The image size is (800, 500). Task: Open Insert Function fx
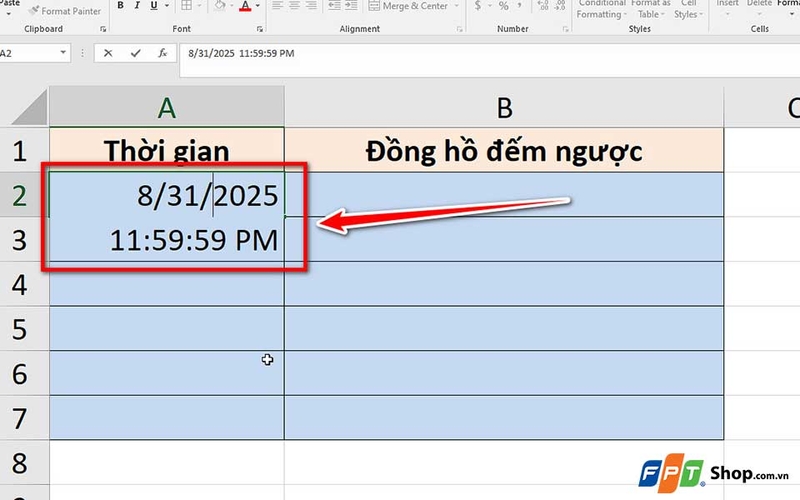pos(162,53)
